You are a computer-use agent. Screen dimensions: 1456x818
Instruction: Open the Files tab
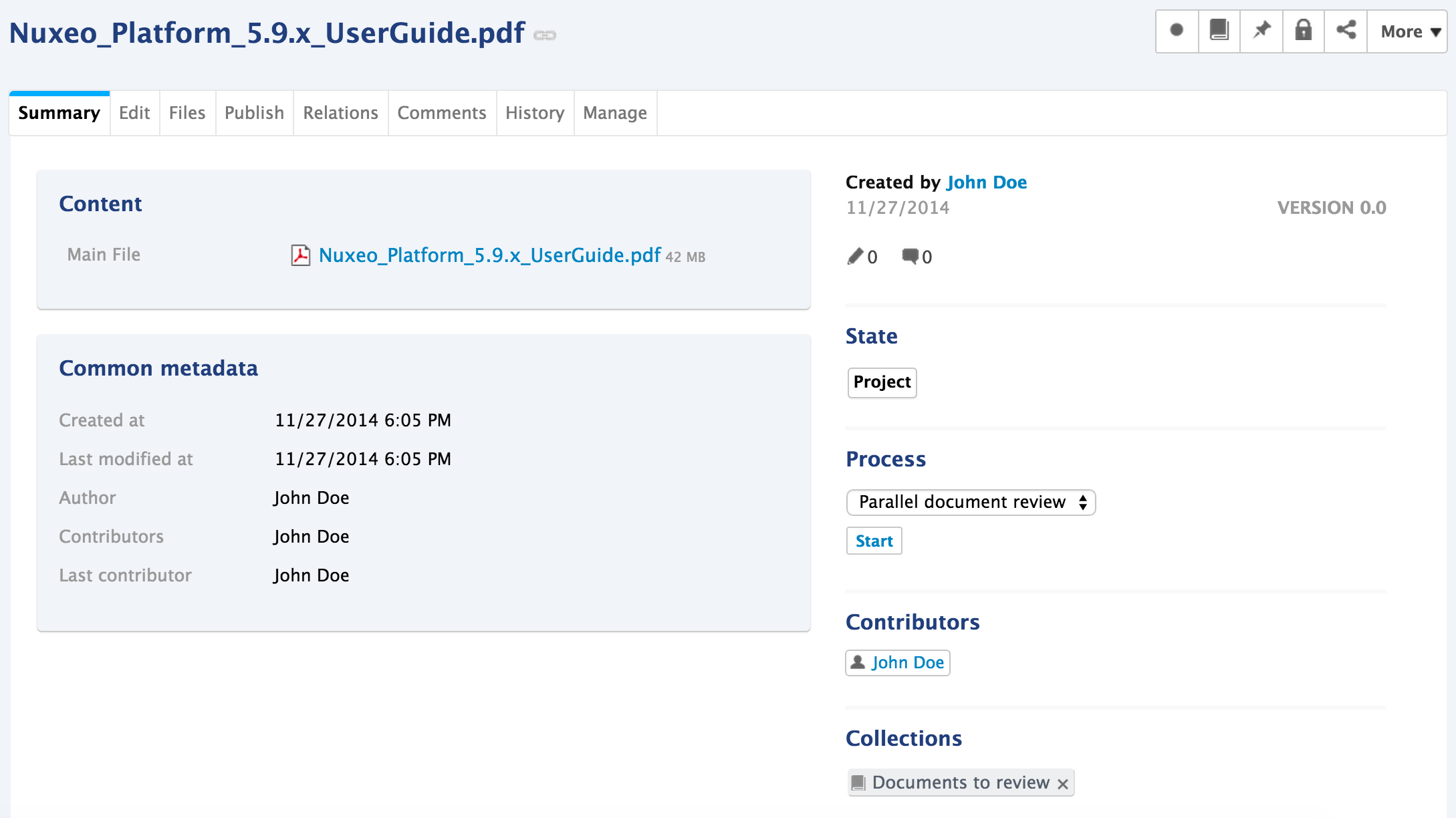187,113
